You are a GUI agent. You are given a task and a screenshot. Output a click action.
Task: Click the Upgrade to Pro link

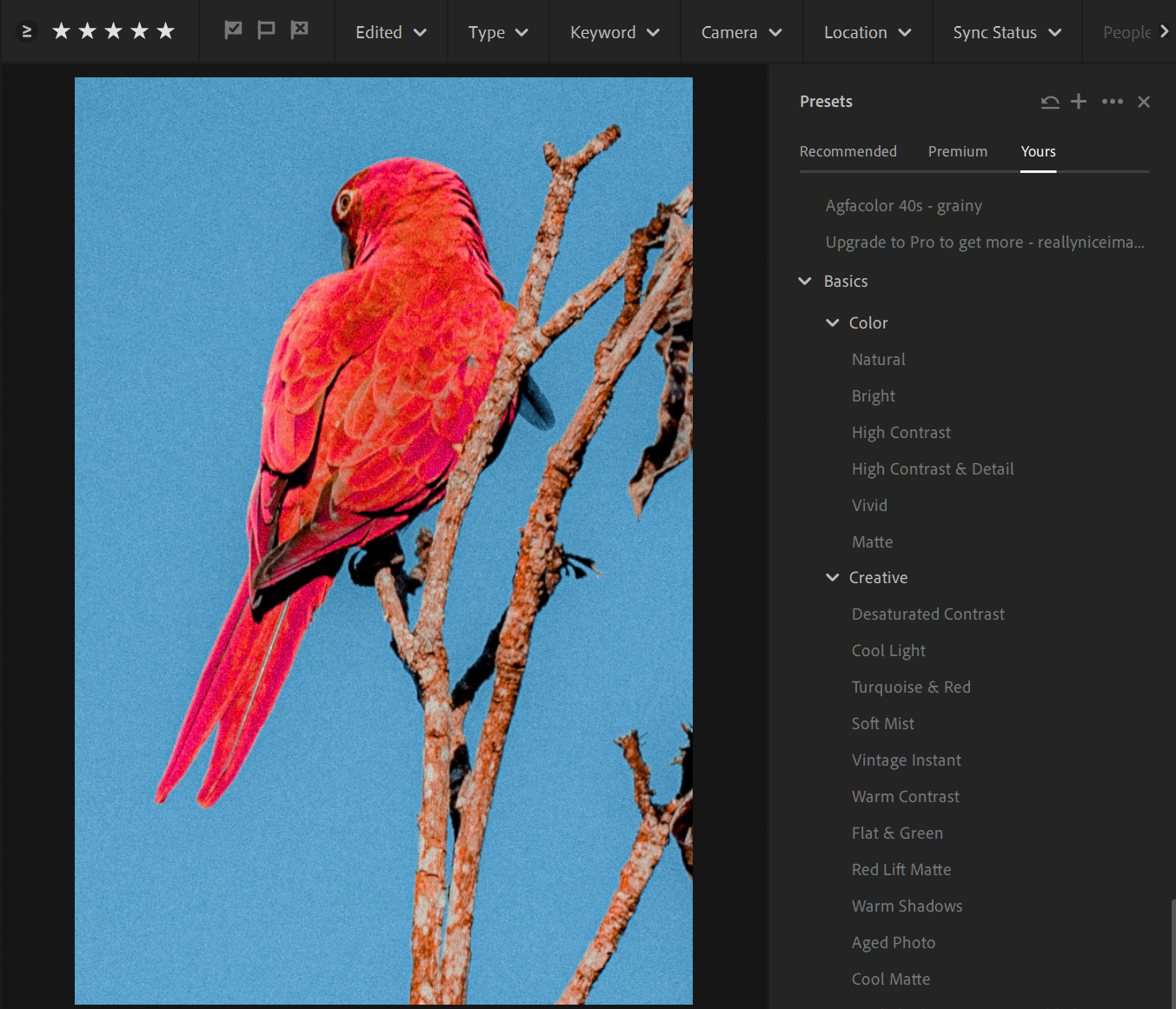coord(984,242)
